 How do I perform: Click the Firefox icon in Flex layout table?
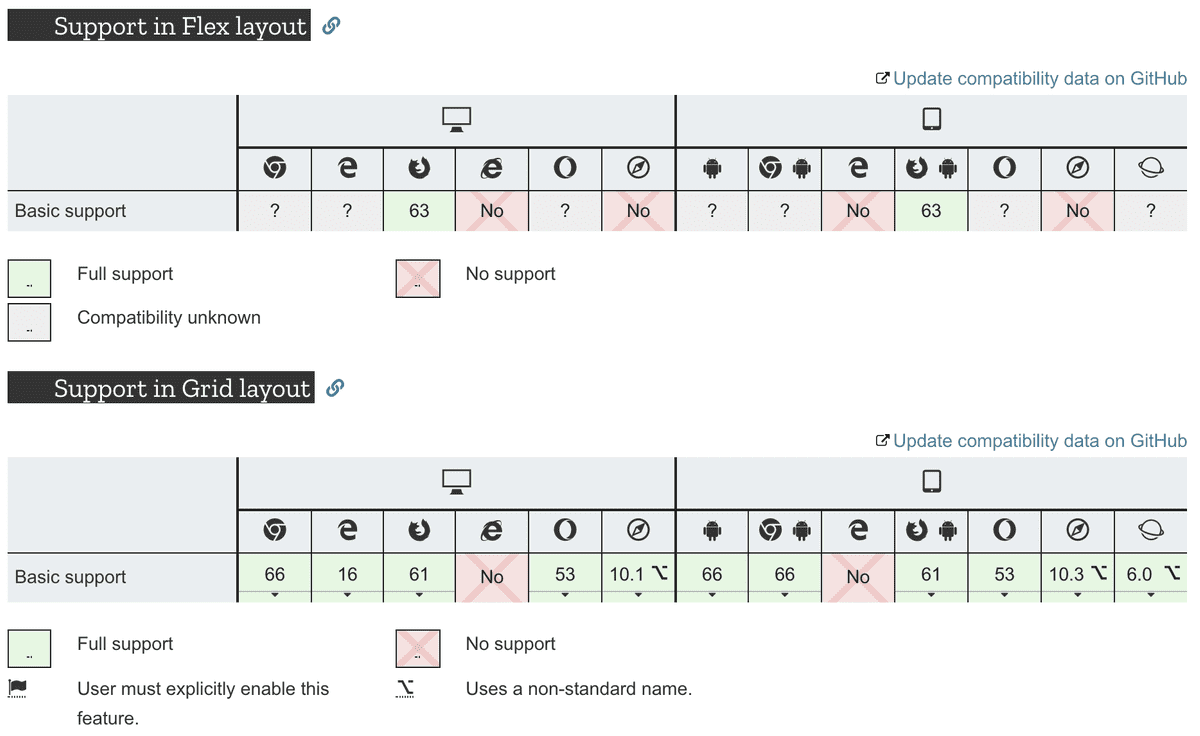419,169
